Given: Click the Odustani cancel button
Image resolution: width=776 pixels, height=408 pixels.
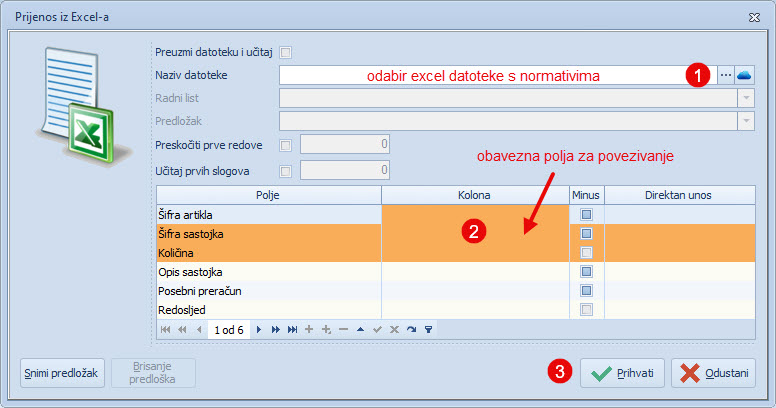Looking at the screenshot, I should [713, 373].
